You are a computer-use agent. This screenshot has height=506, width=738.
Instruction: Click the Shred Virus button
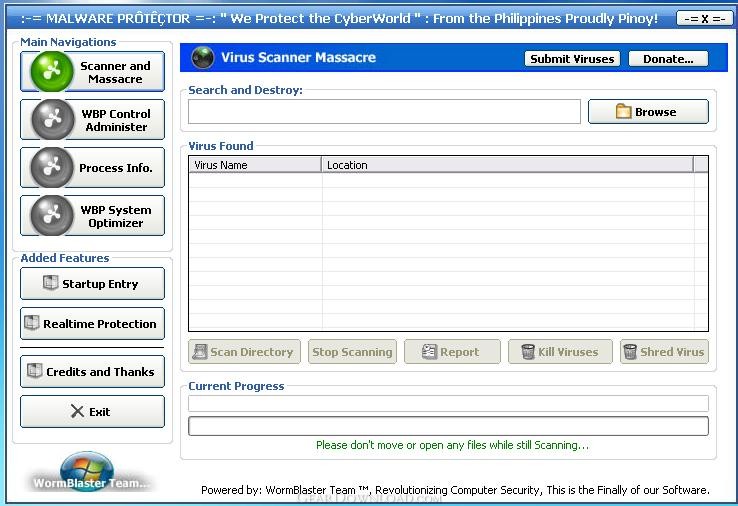(664, 352)
